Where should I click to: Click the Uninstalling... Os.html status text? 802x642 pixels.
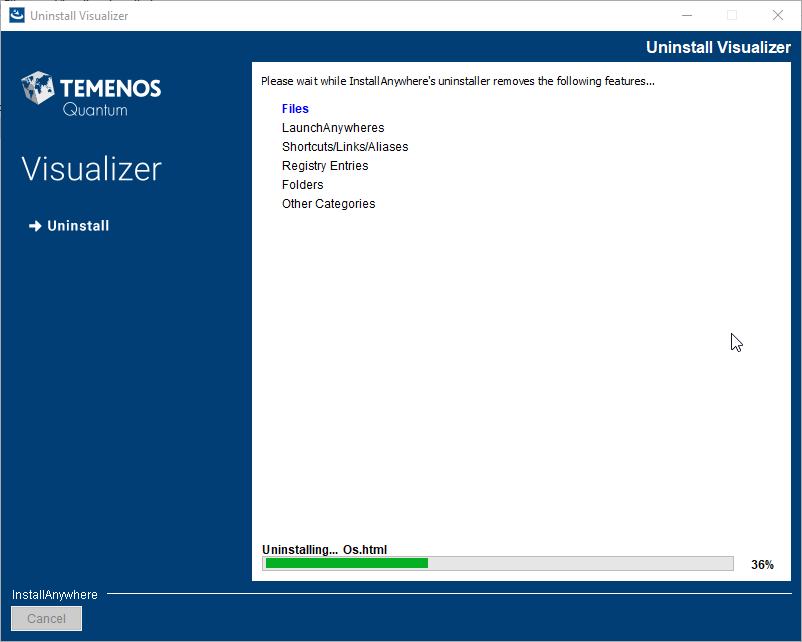(324, 549)
